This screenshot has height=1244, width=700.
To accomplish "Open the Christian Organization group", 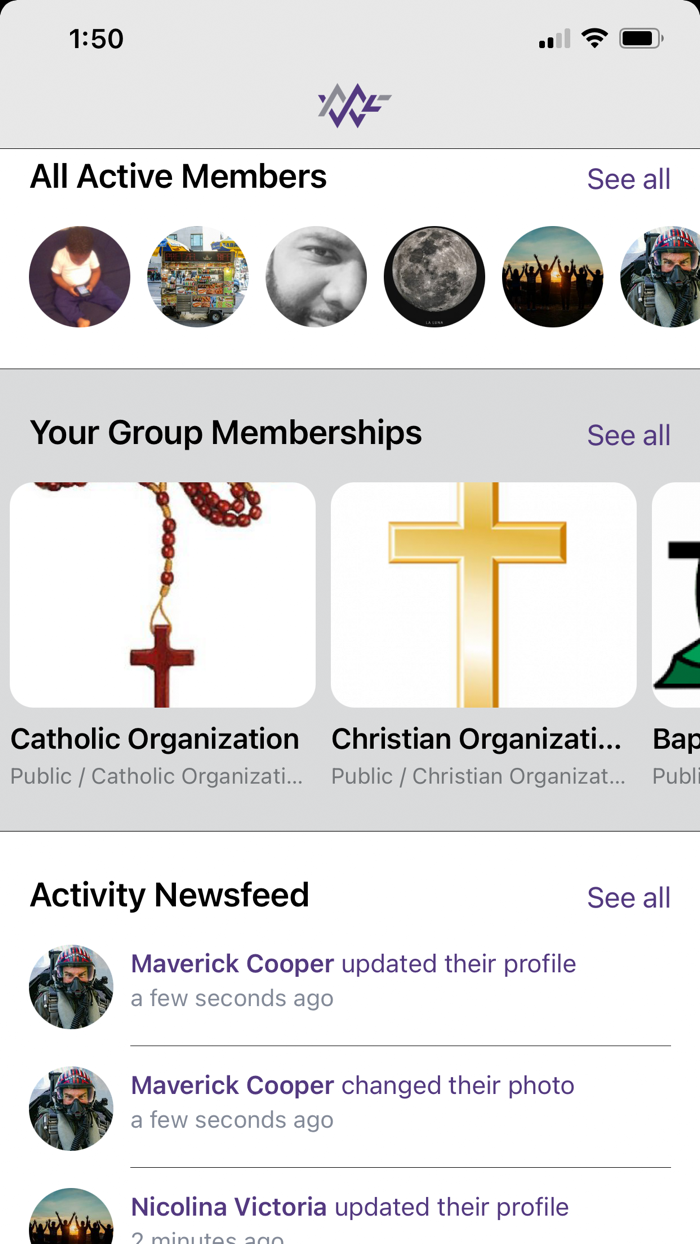I will (x=483, y=595).
